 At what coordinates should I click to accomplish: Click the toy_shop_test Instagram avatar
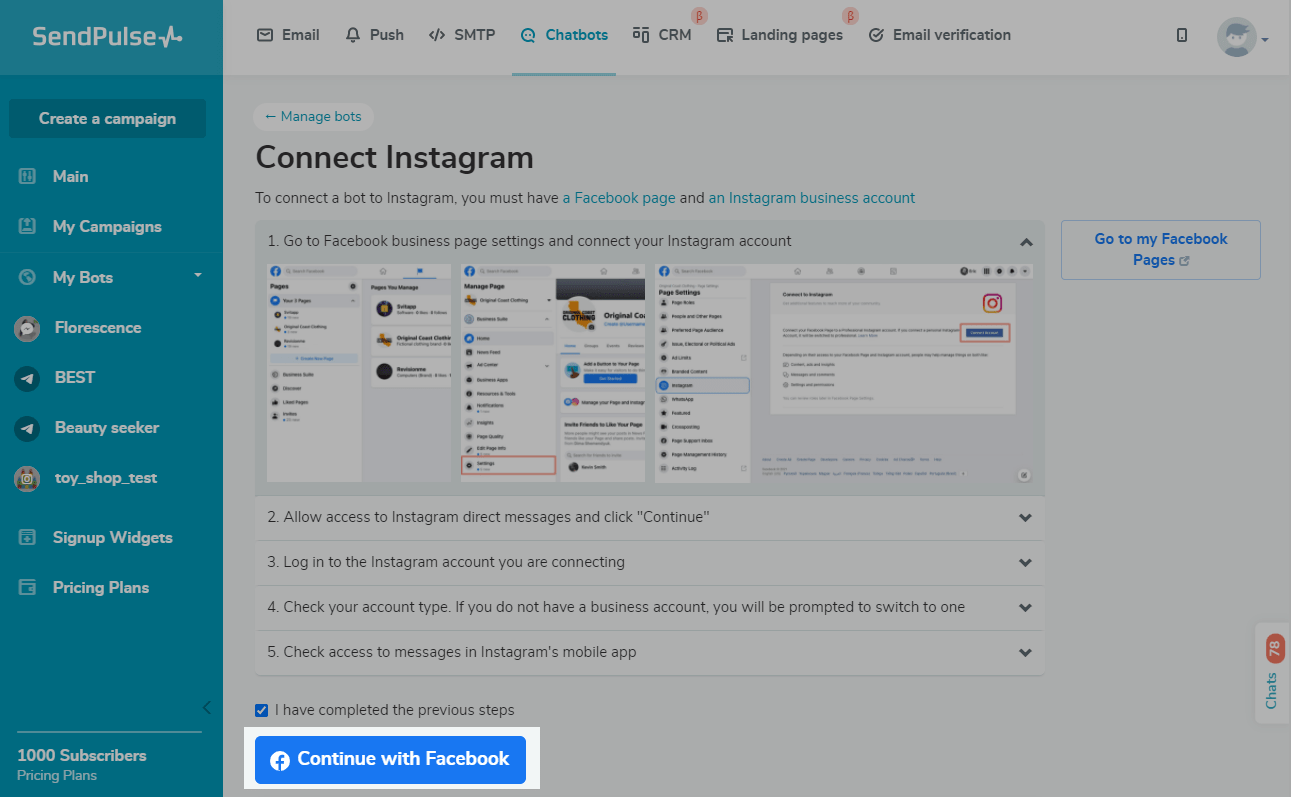click(x=27, y=478)
